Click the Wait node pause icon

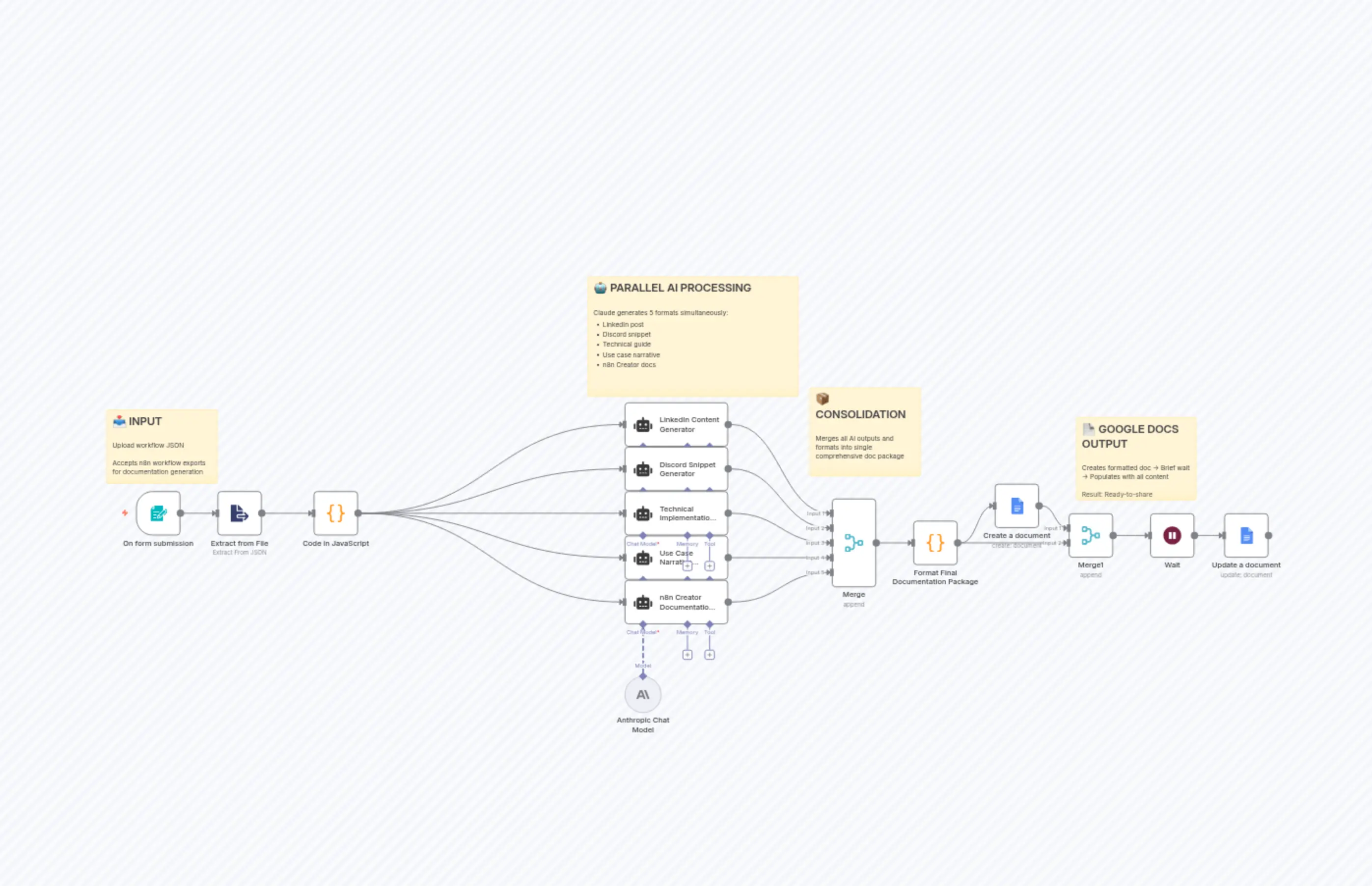coord(1171,535)
